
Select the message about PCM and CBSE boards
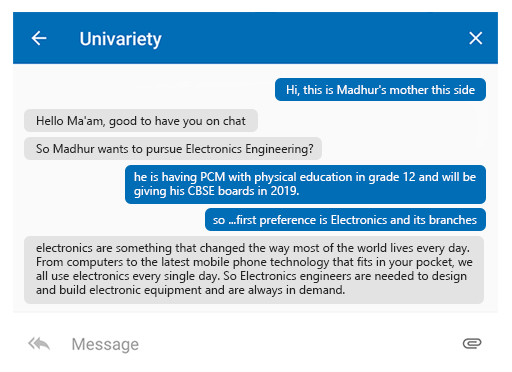point(305,184)
